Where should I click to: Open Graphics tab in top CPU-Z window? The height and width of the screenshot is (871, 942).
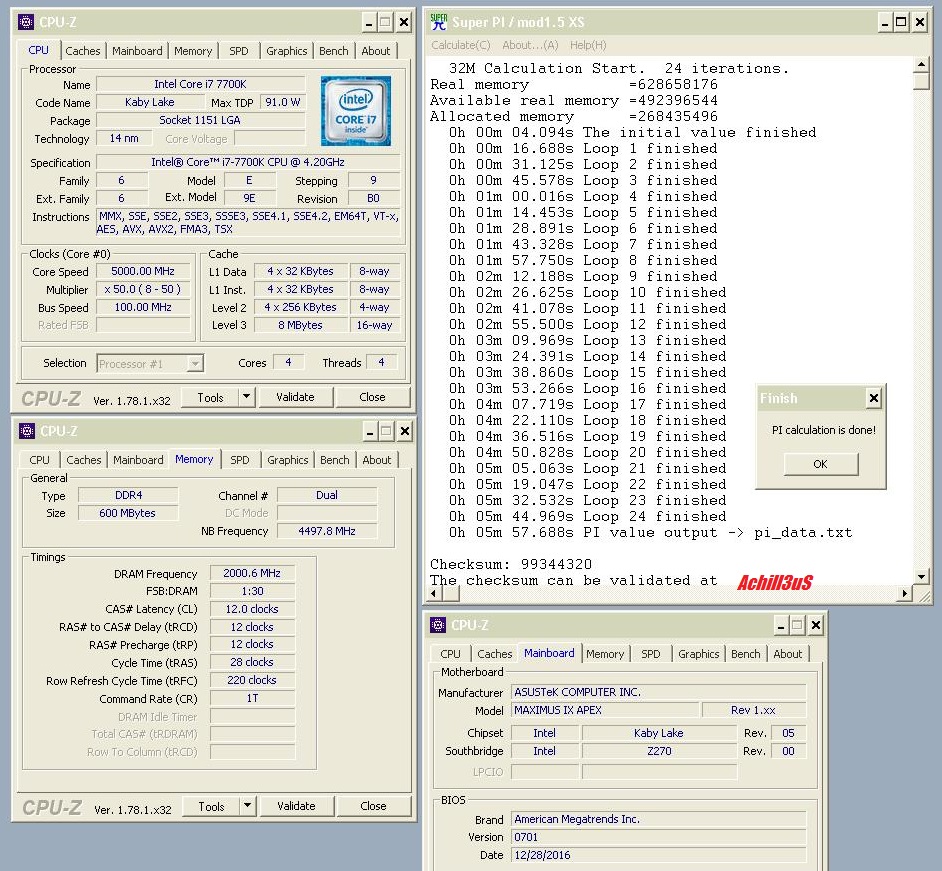pyautogui.click(x=287, y=51)
